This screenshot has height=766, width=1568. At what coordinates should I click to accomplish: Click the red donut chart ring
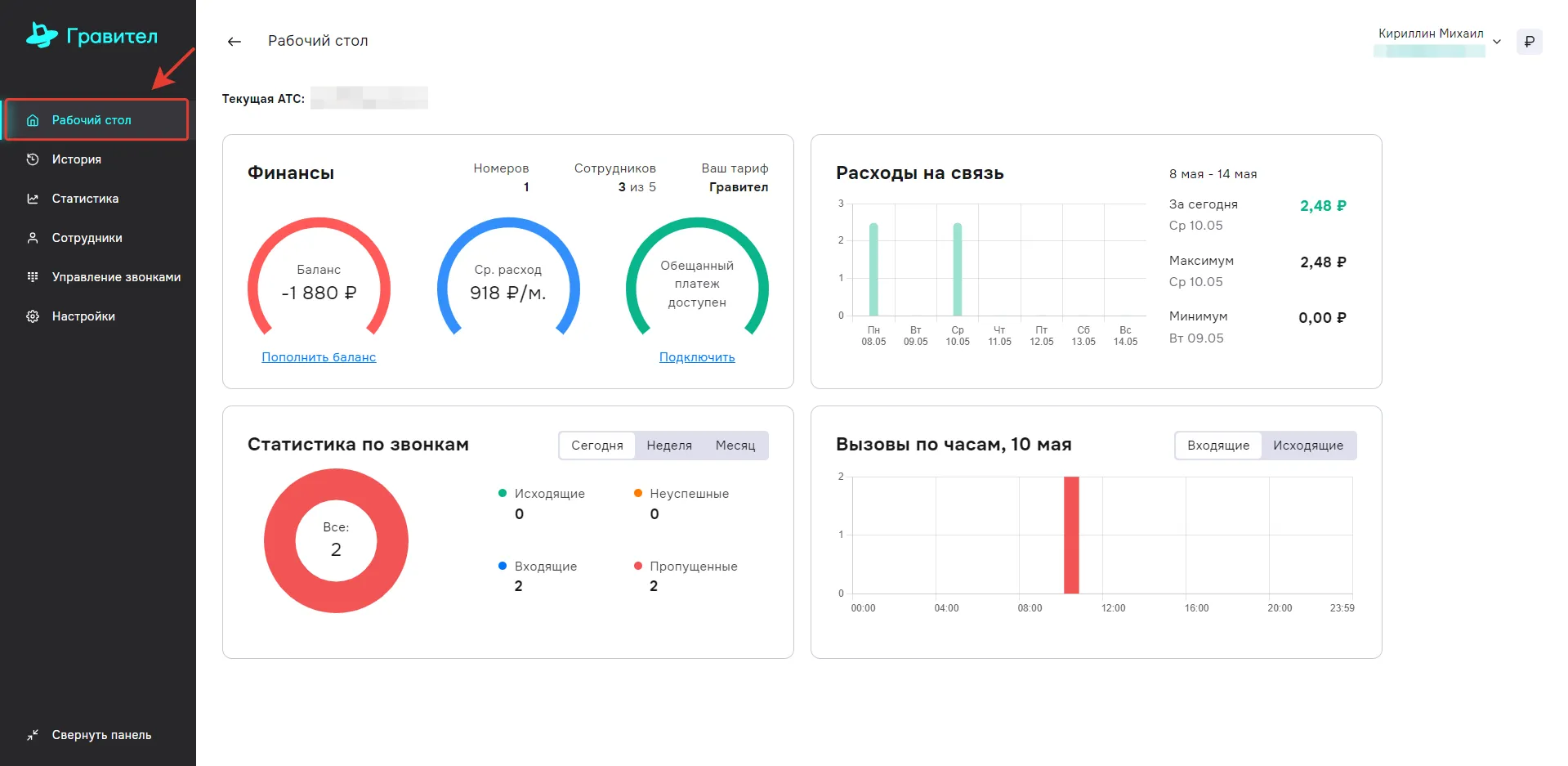click(x=279, y=540)
